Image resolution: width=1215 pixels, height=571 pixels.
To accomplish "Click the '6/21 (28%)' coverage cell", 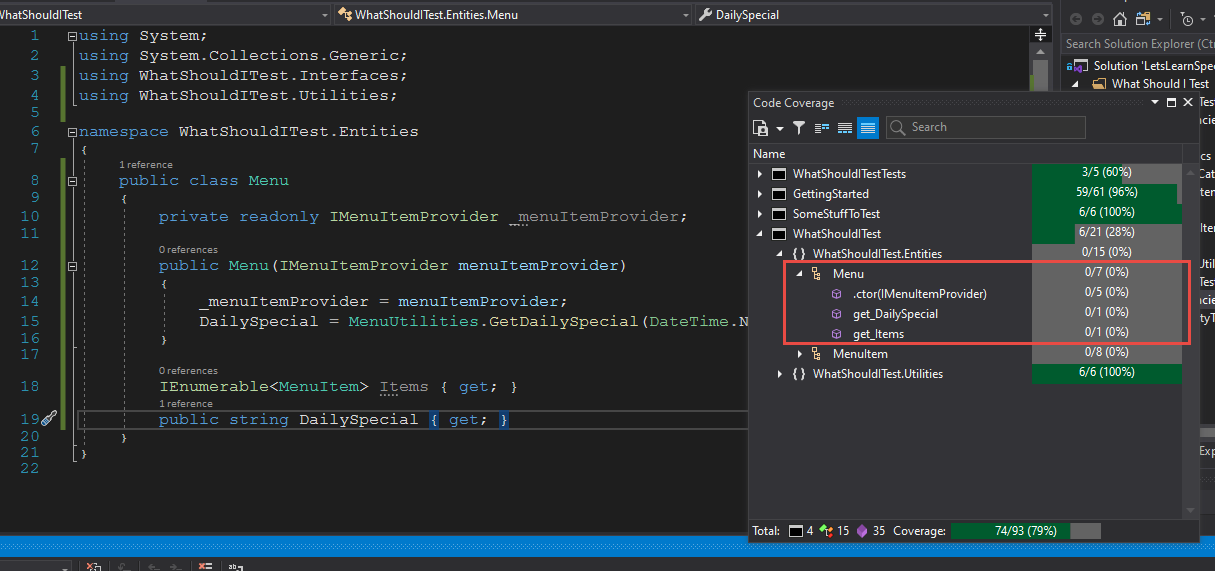I will 1106,234.
